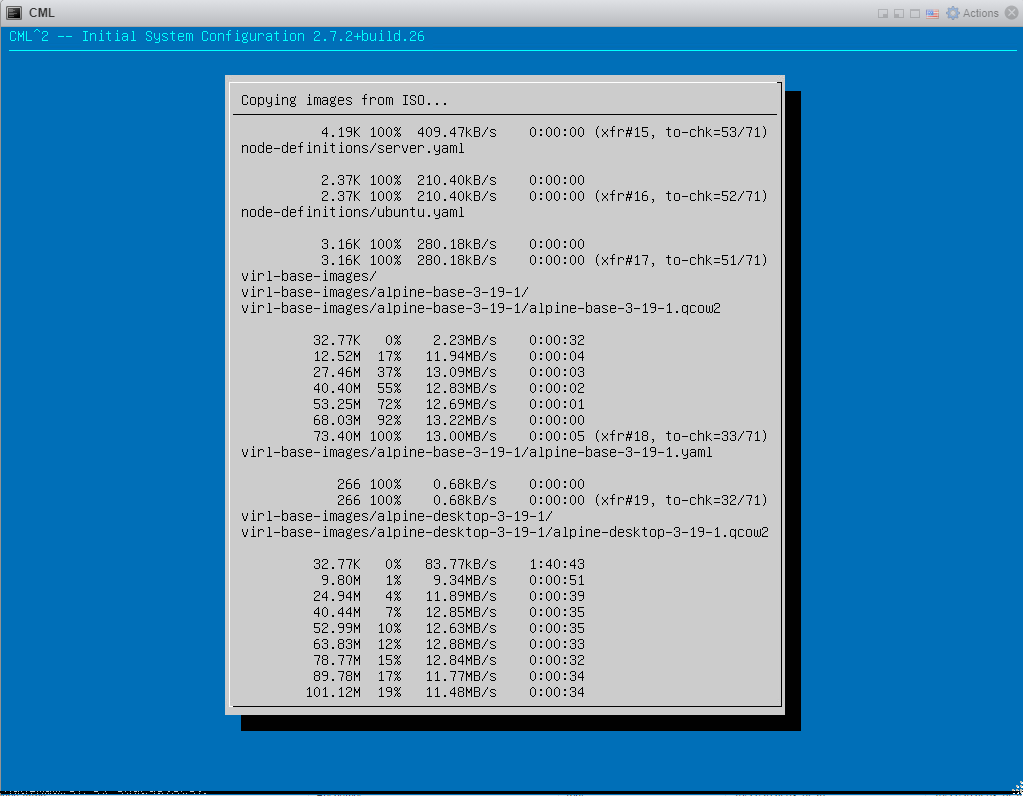Click the '(xfr#15, to-chk=53/71)' text
The image size is (1023, 796).
pos(680,132)
